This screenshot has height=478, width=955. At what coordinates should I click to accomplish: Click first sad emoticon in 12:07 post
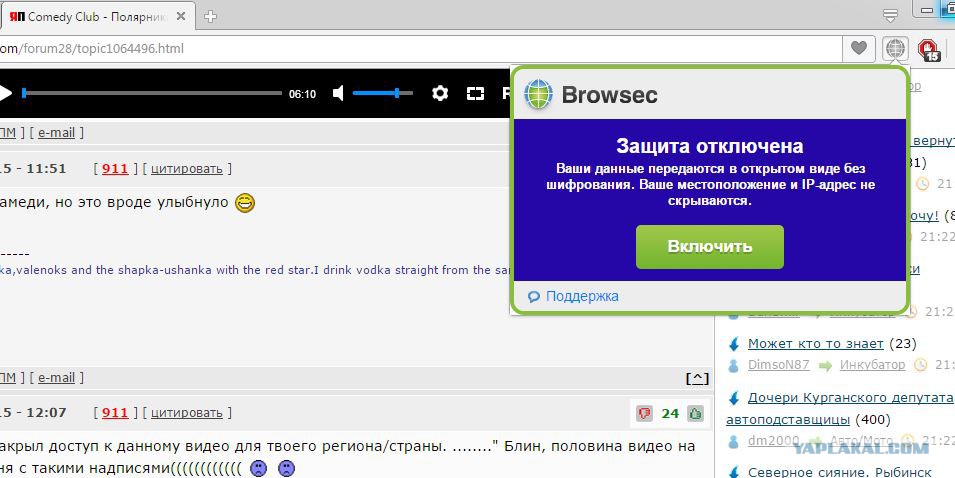point(258,468)
